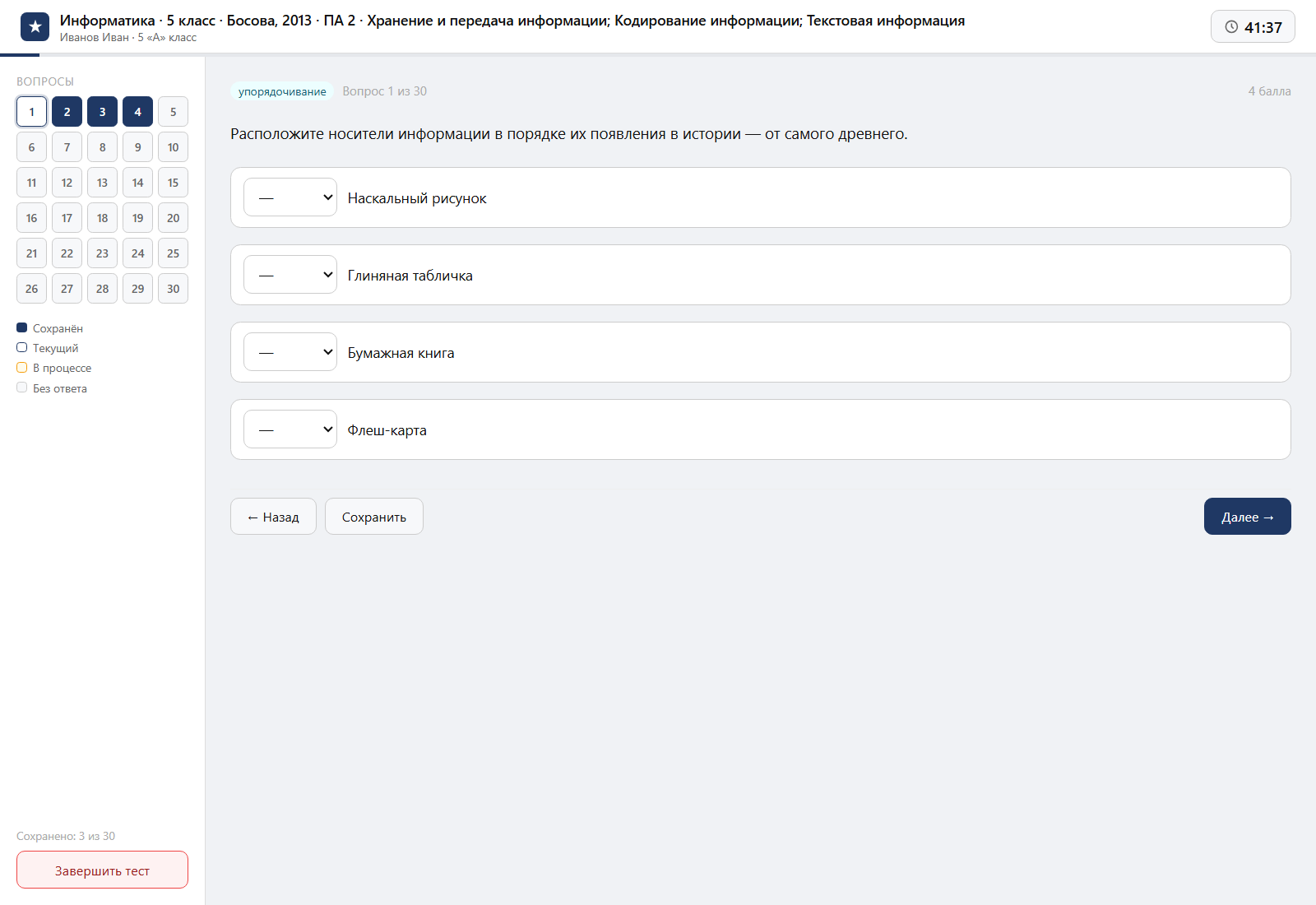Click the Флеш-карта item label
The height and width of the screenshot is (905, 1316).
click(x=387, y=430)
